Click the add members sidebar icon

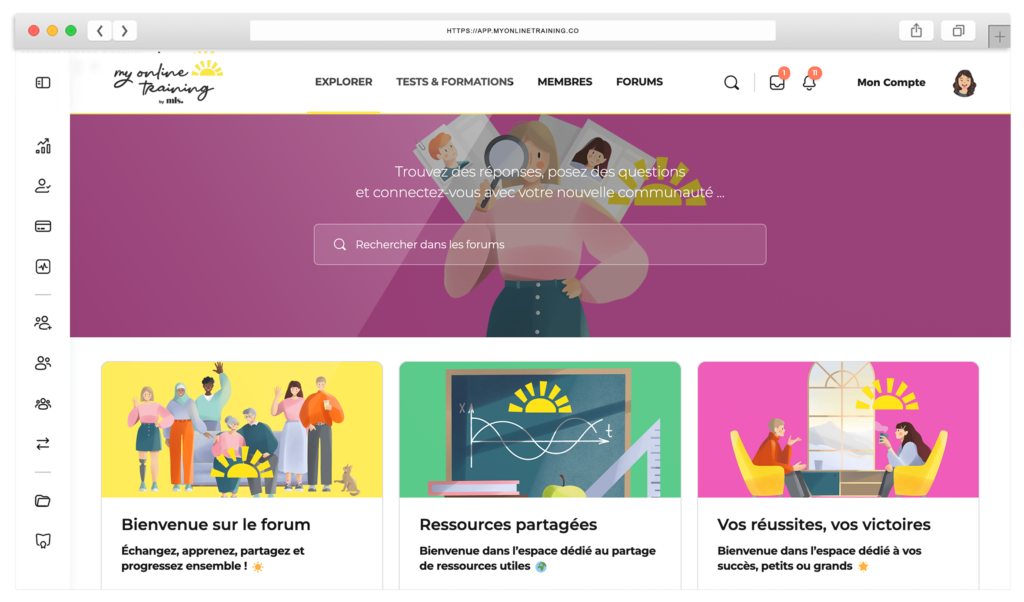click(x=43, y=323)
